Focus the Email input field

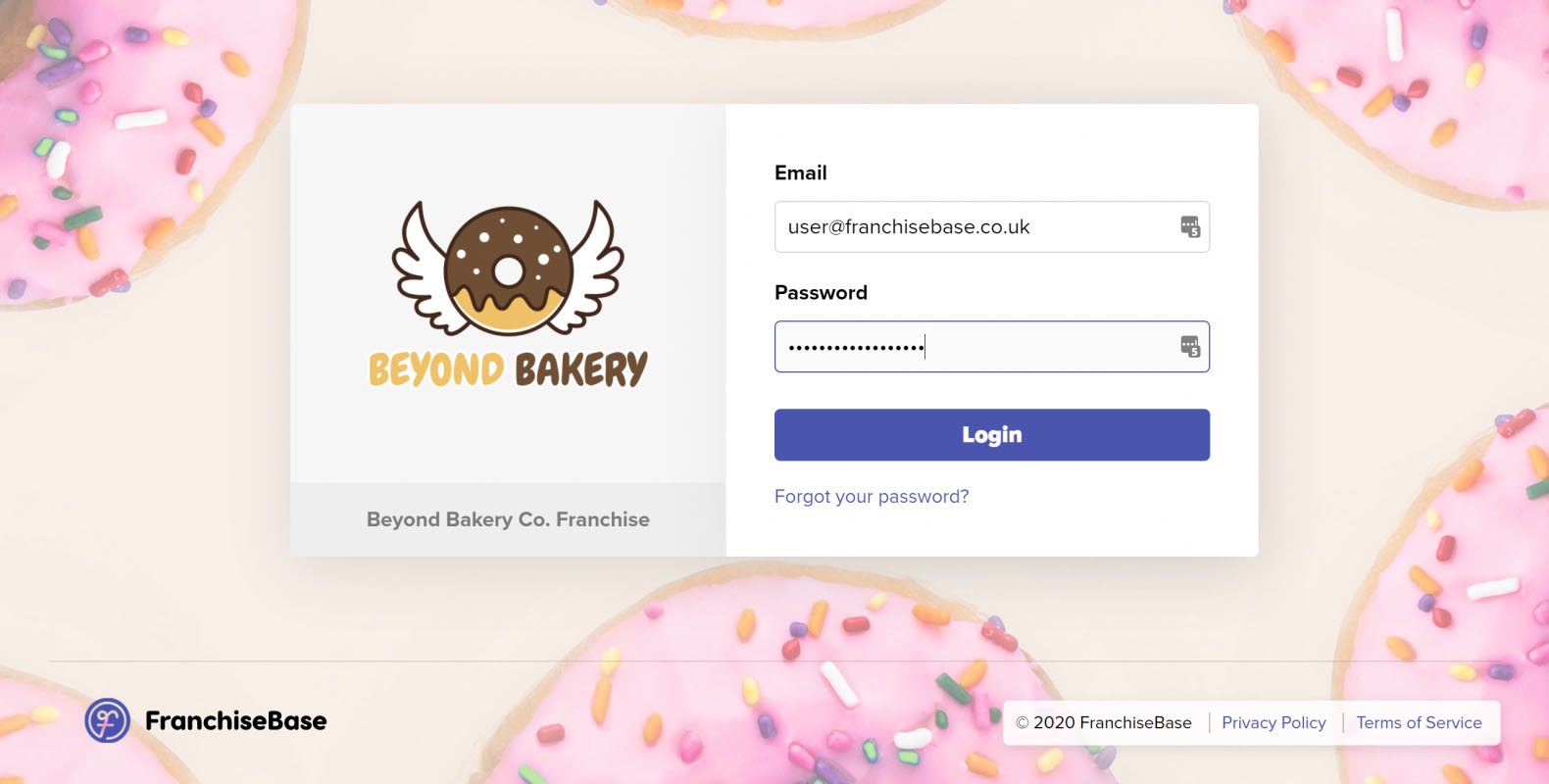[992, 227]
